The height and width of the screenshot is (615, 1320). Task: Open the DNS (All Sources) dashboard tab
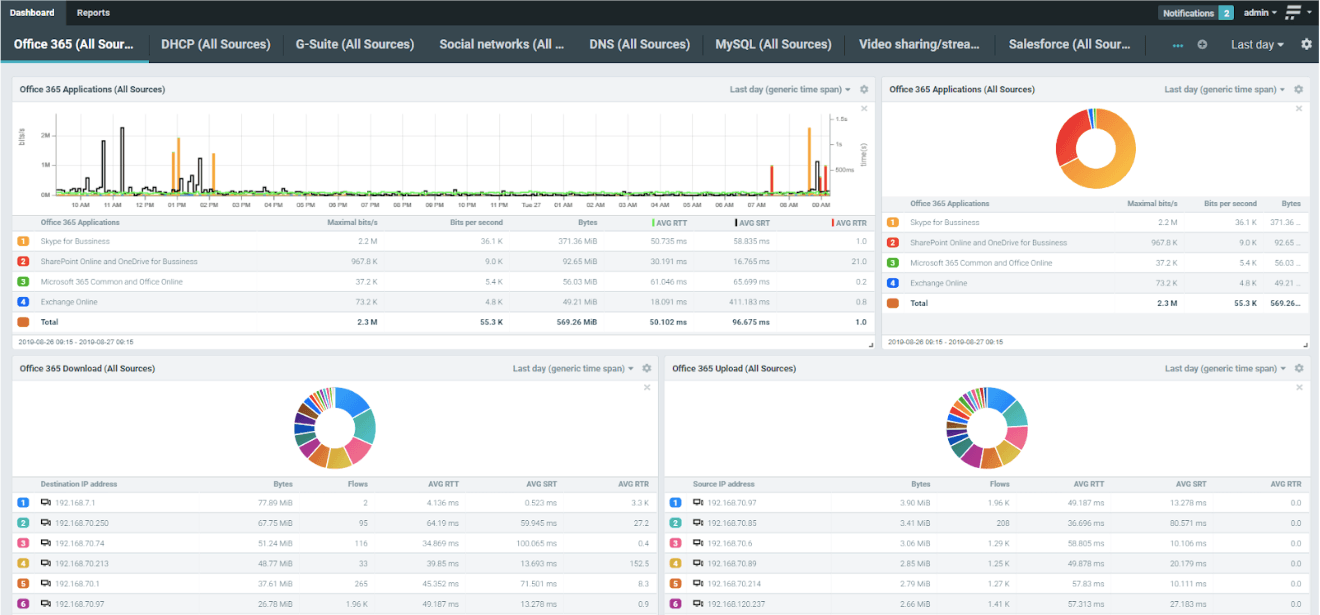click(639, 45)
